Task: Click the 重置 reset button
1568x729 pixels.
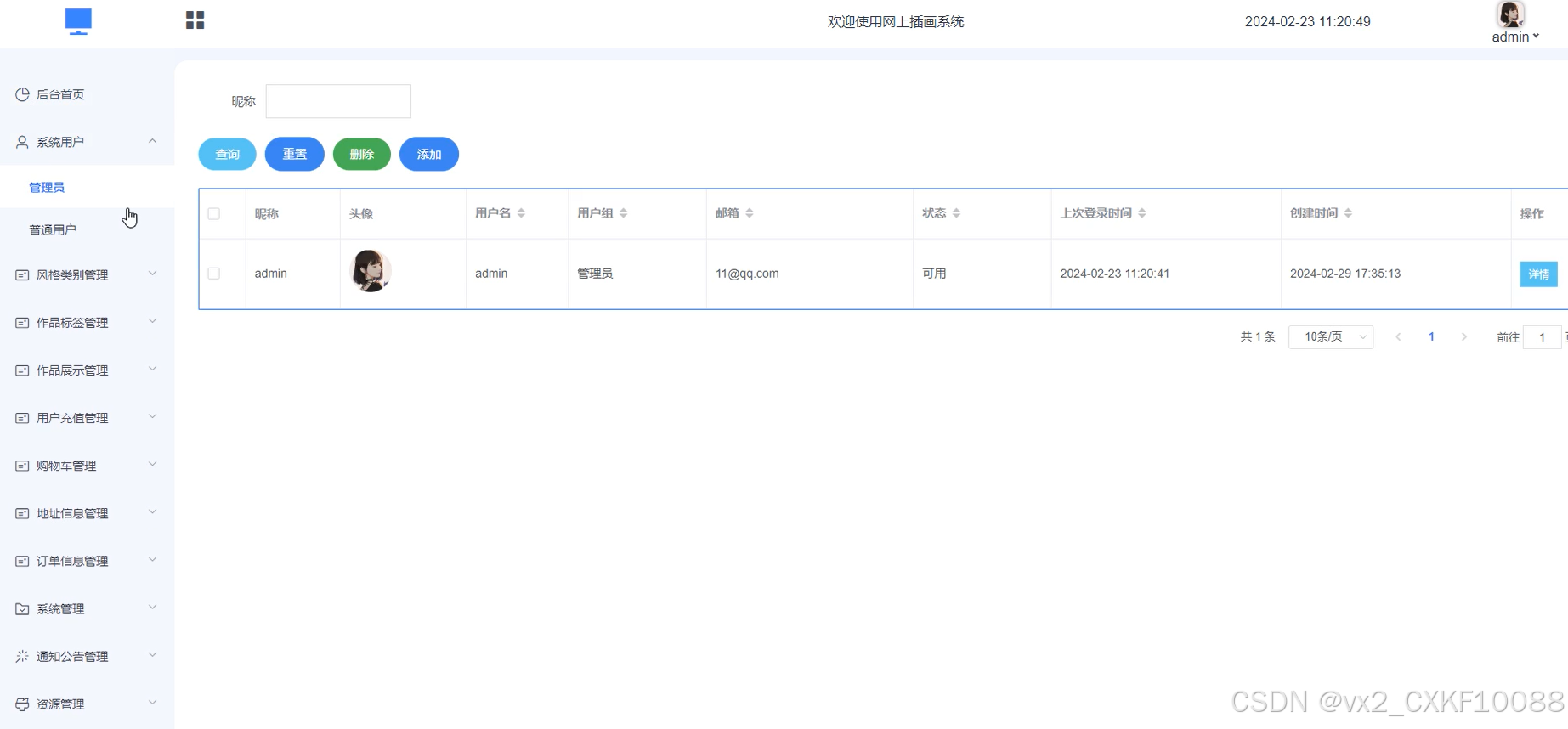Action: 295,154
